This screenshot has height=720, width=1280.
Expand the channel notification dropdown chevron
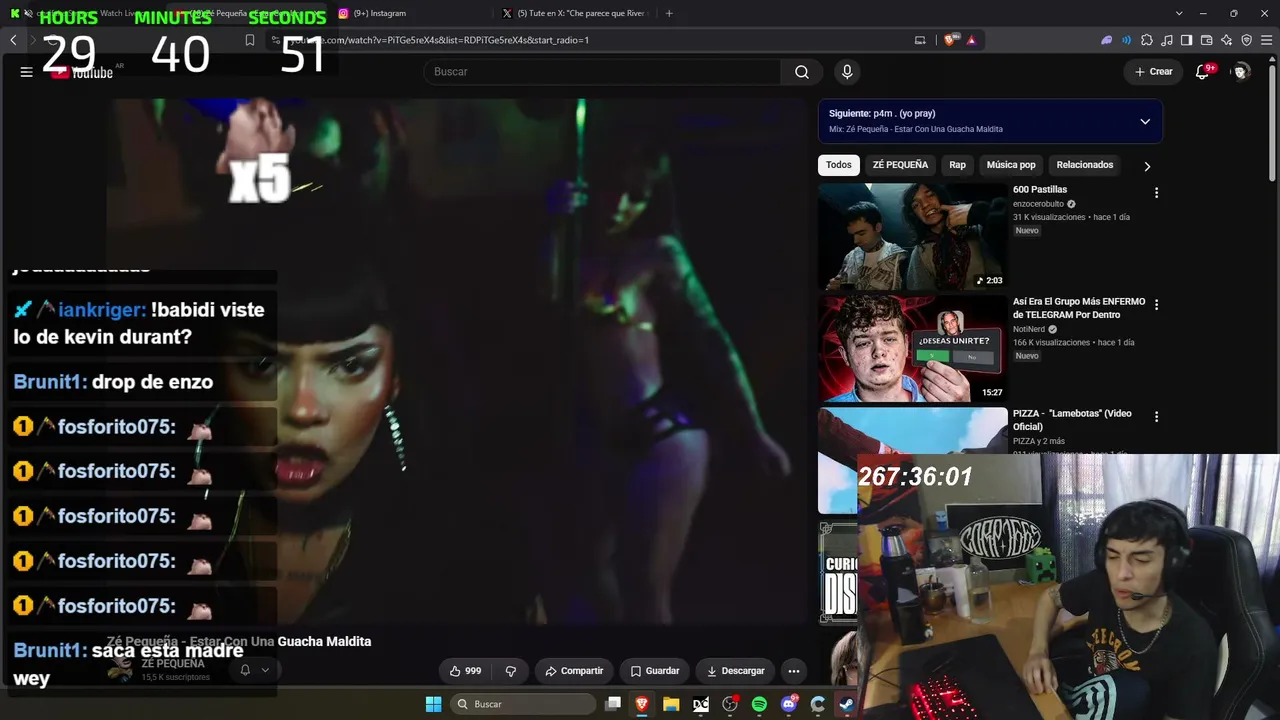[265, 670]
